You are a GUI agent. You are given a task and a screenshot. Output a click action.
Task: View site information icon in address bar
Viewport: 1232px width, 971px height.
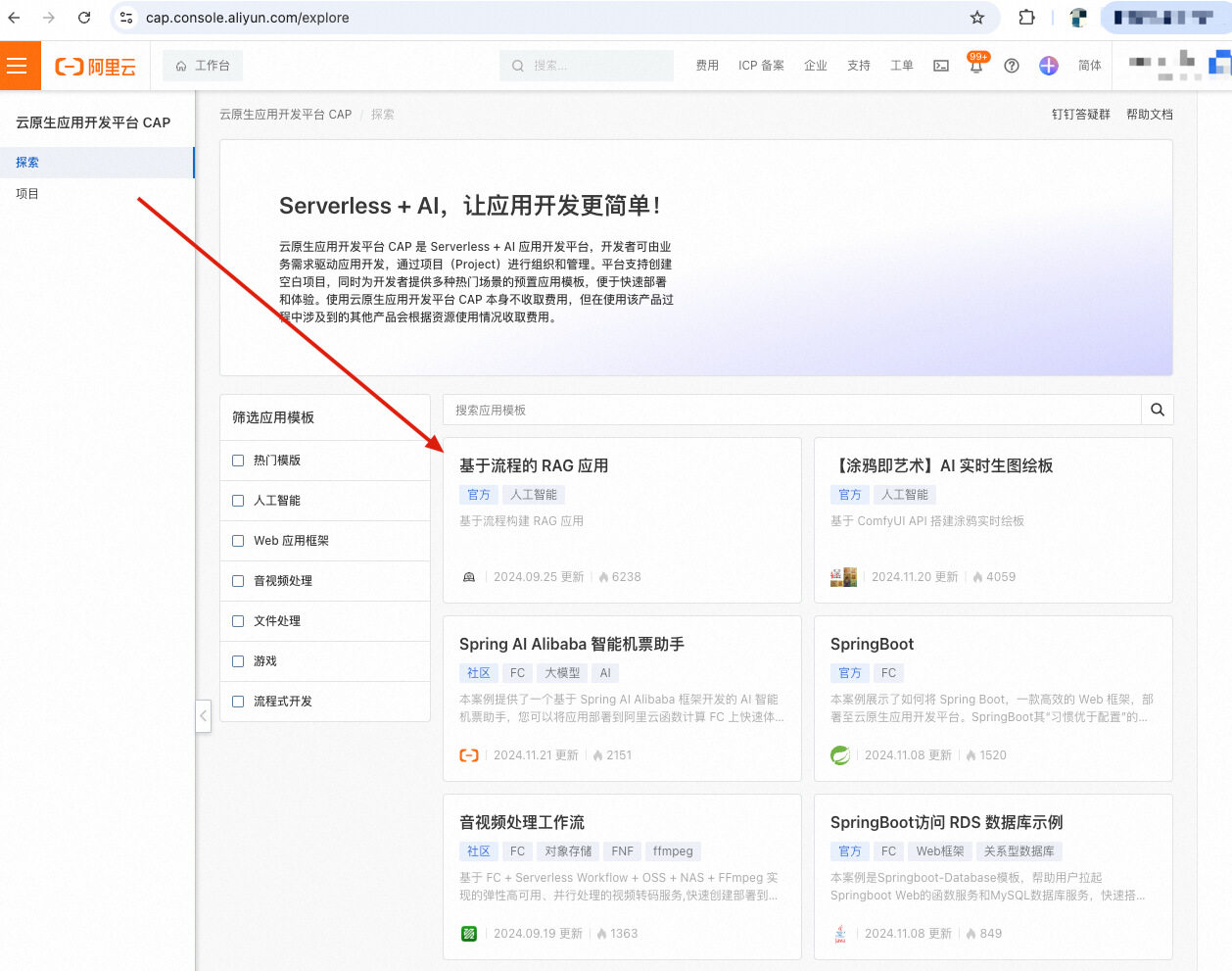pyautogui.click(x=126, y=18)
